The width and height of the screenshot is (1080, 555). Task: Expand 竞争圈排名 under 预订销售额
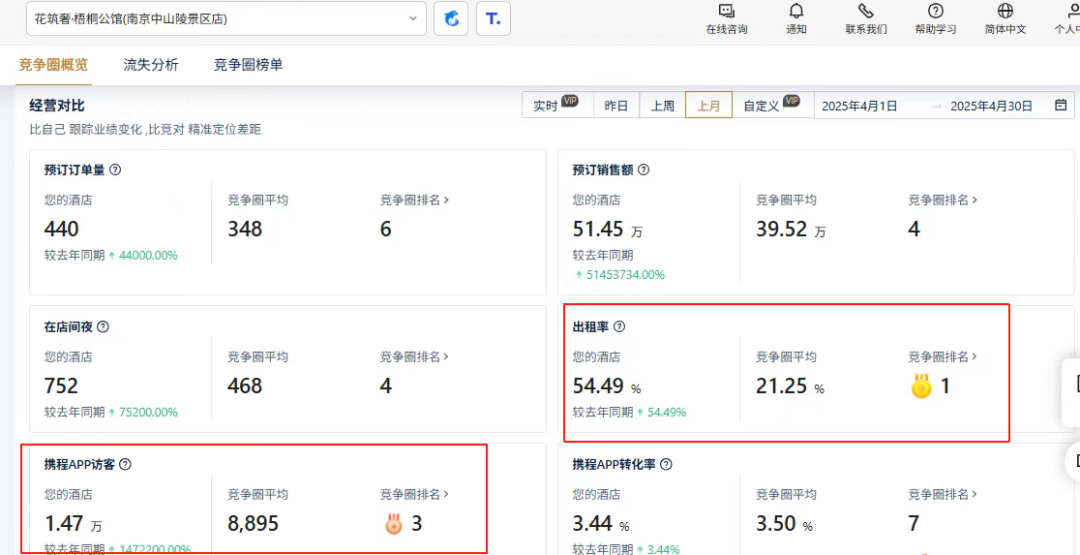click(942, 200)
